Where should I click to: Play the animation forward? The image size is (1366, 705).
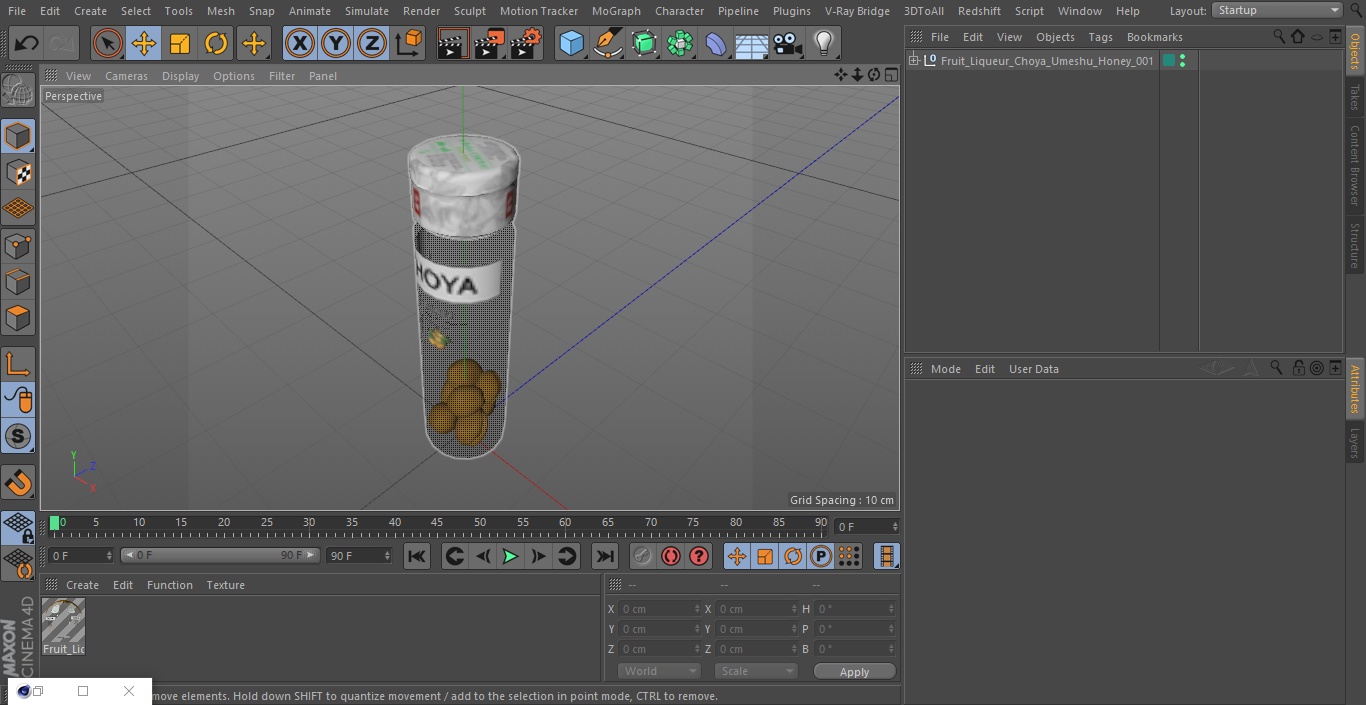pos(510,556)
